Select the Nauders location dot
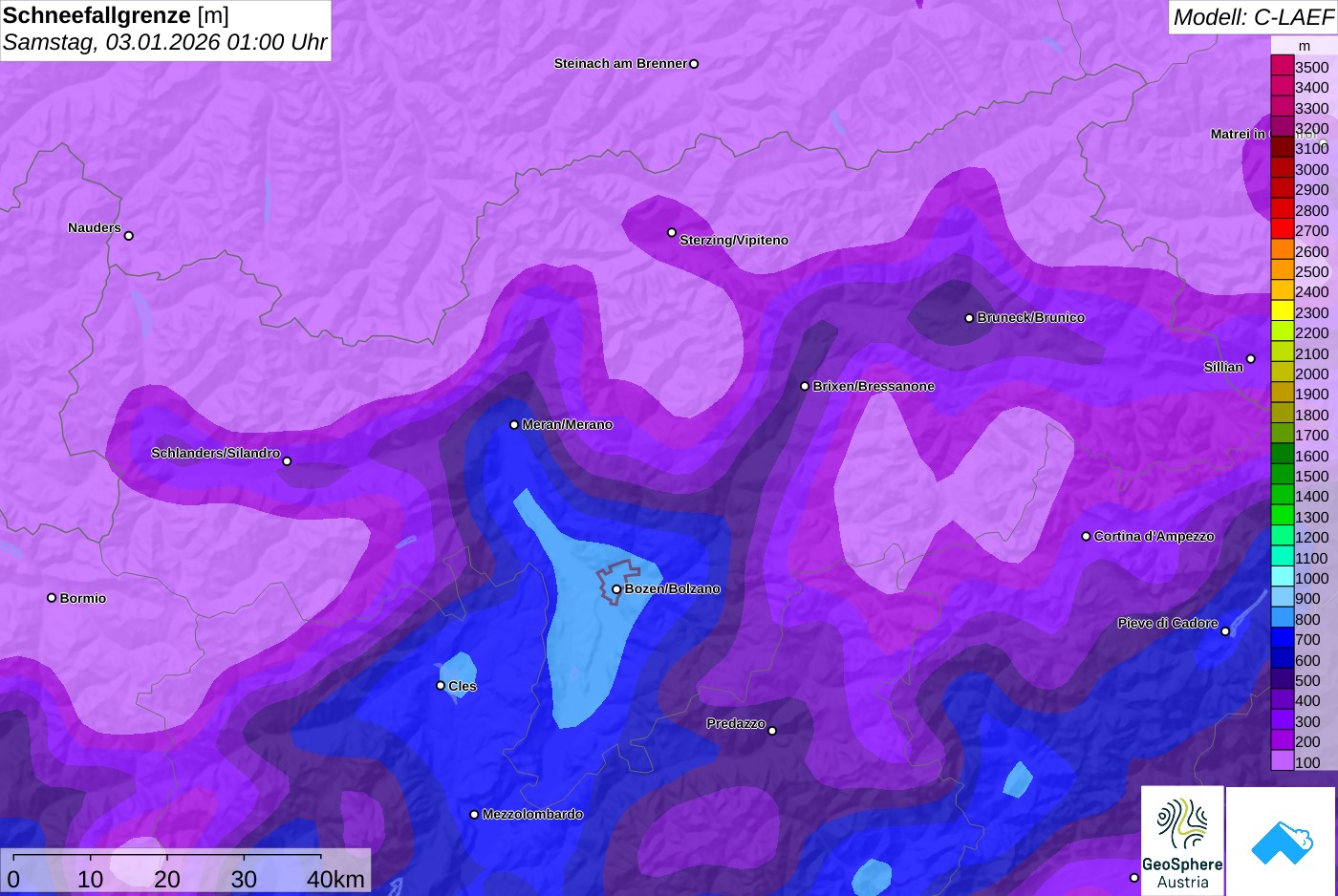This screenshot has height=896, width=1338. [x=129, y=235]
